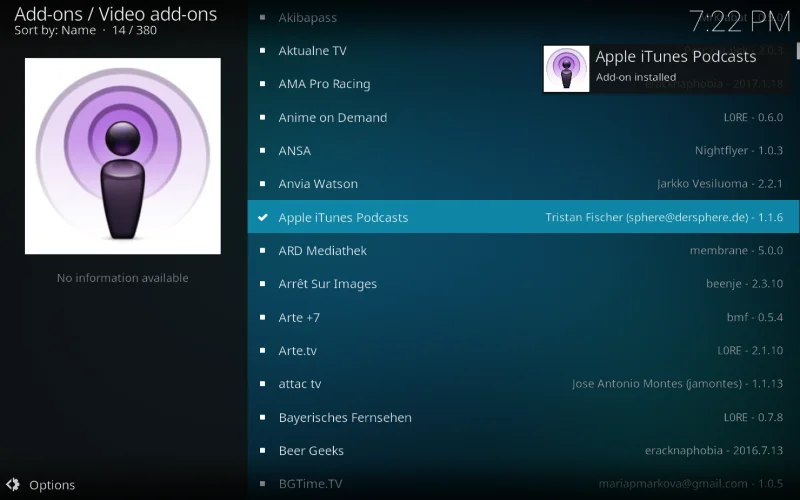Click the bullet icon beside BGTime.TV
The width and height of the screenshot is (800, 500).
tap(262, 484)
